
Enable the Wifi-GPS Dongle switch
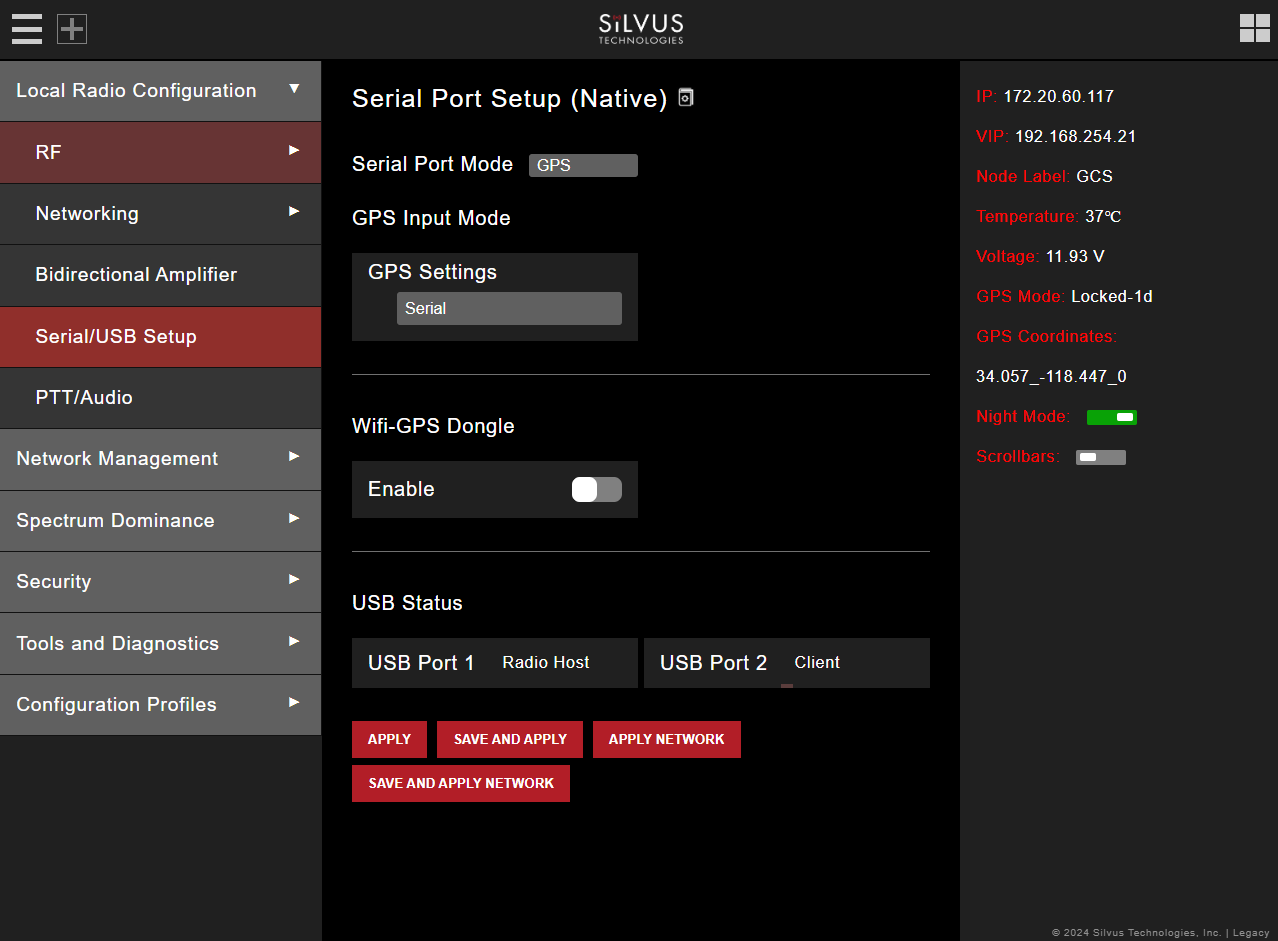(596, 489)
